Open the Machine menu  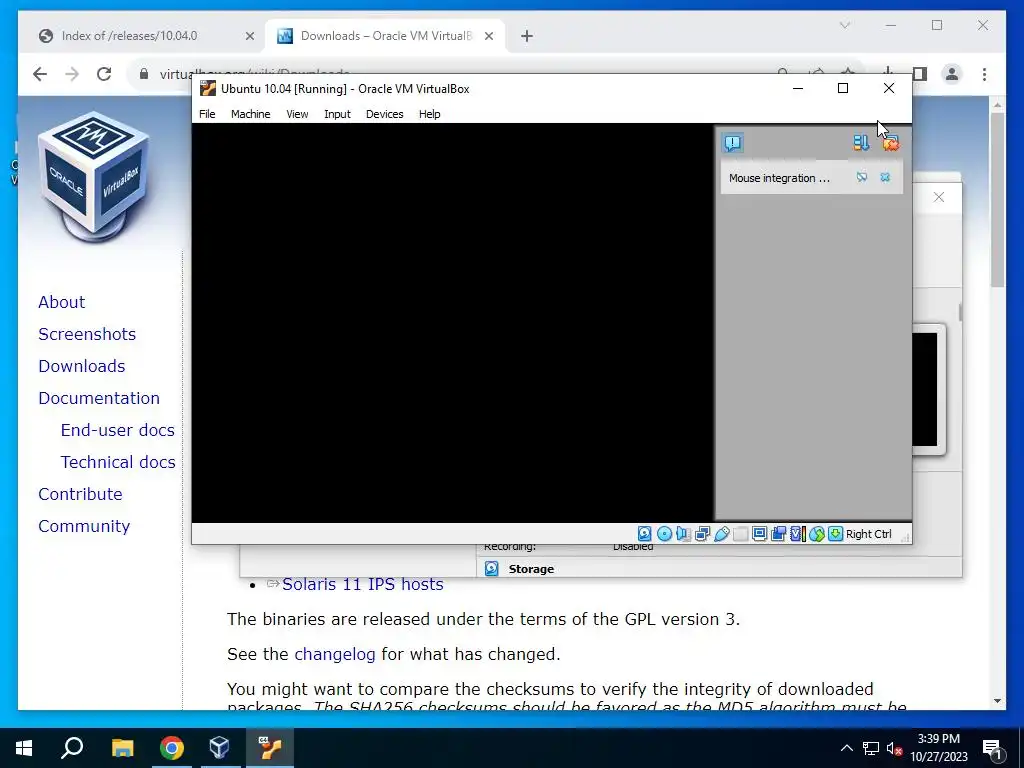point(250,114)
